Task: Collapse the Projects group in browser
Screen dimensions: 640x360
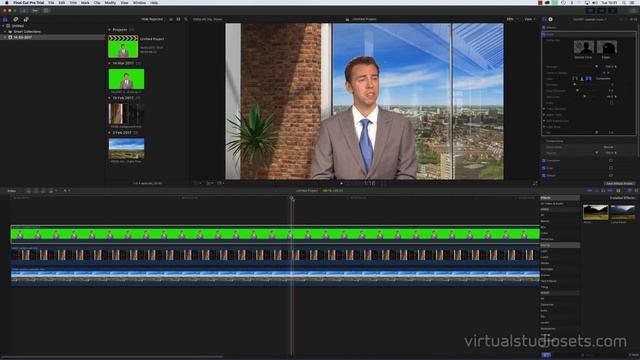Action: click(109, 30)
